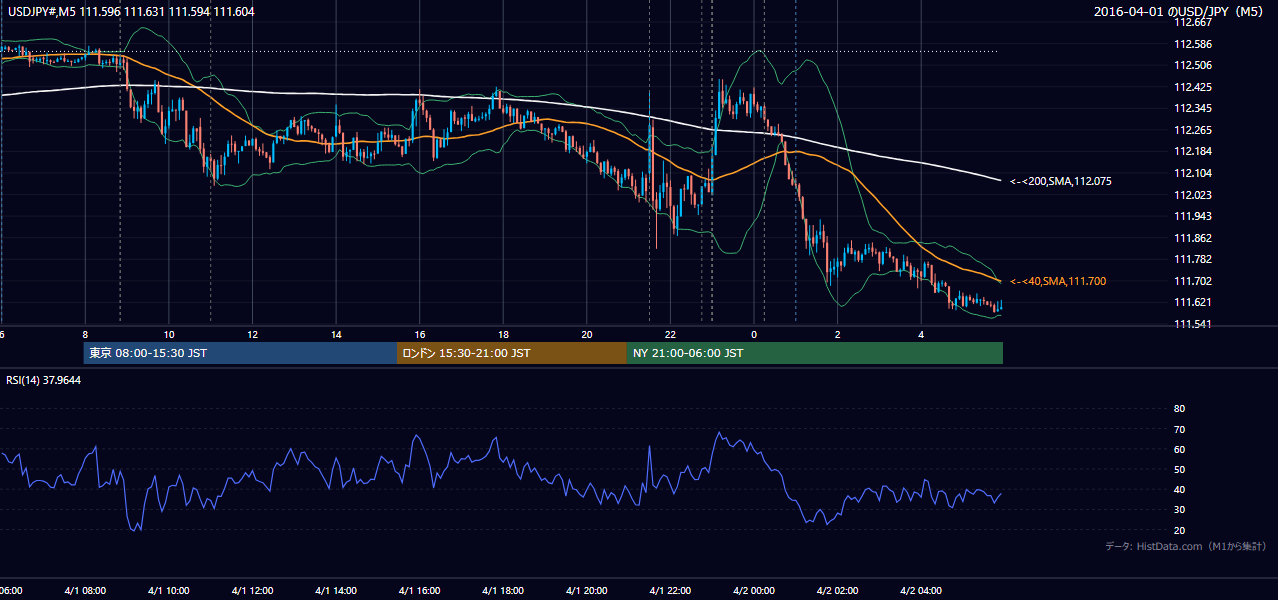
Task: Click the 111.862 price axis value
Action: pos(1192,238)
